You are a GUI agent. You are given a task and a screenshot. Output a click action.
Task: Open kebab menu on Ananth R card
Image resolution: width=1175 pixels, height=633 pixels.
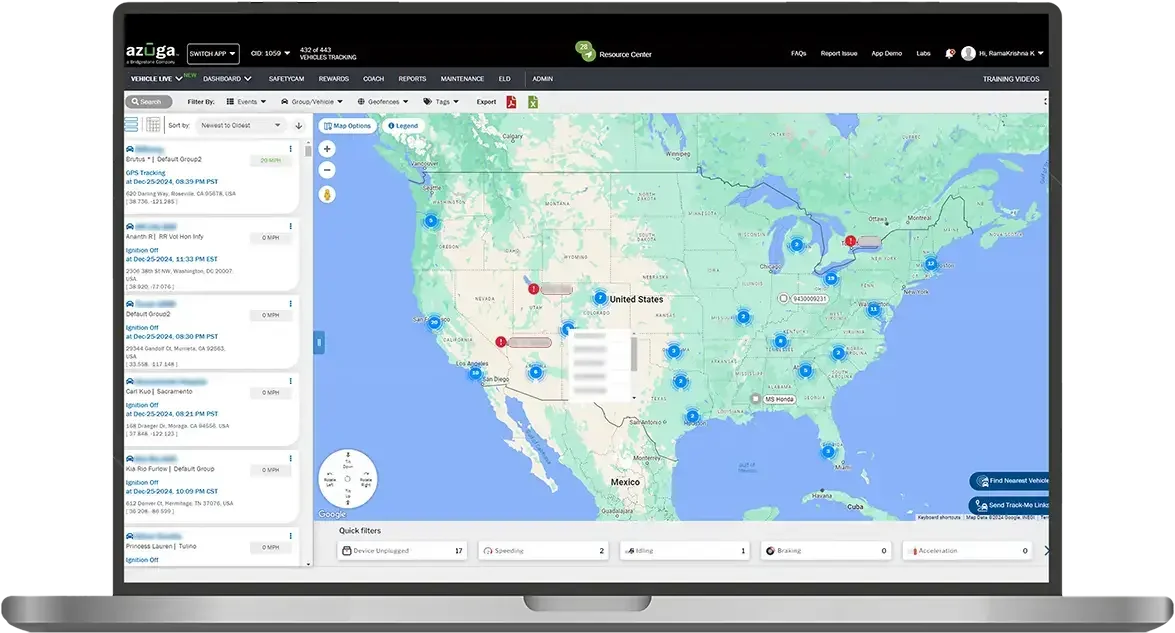[x=291, y=226]
